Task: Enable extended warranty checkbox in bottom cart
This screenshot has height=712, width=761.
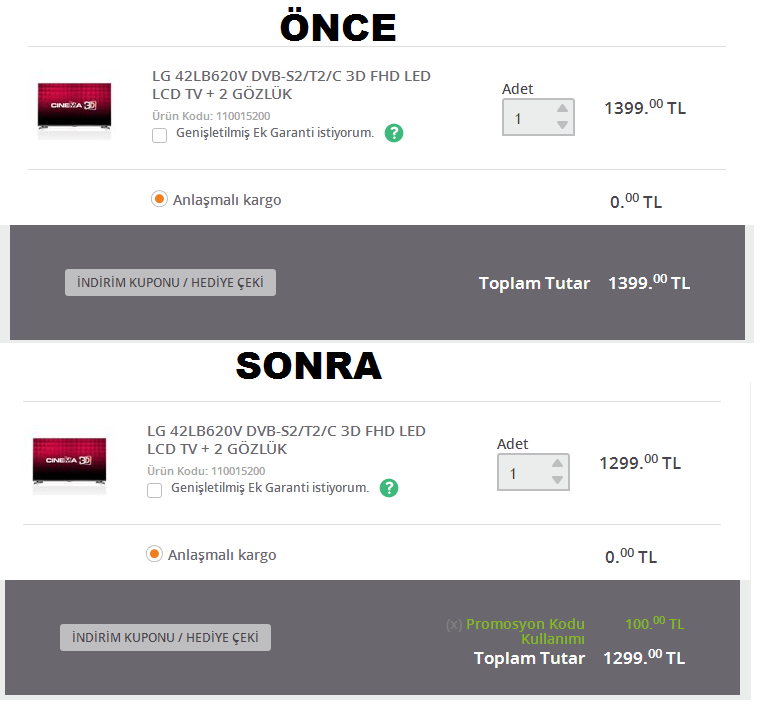Action: point(154,490)
